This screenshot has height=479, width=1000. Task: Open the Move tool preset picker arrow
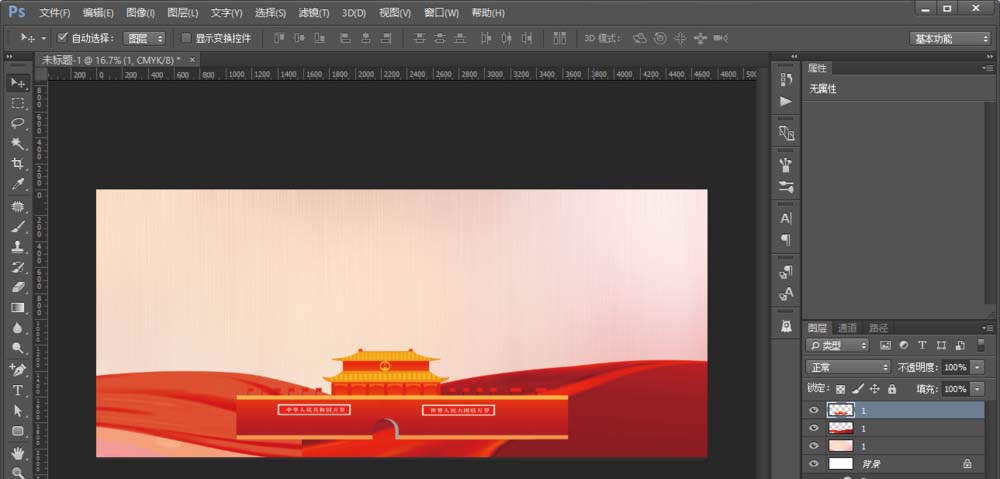click(43, 38)
